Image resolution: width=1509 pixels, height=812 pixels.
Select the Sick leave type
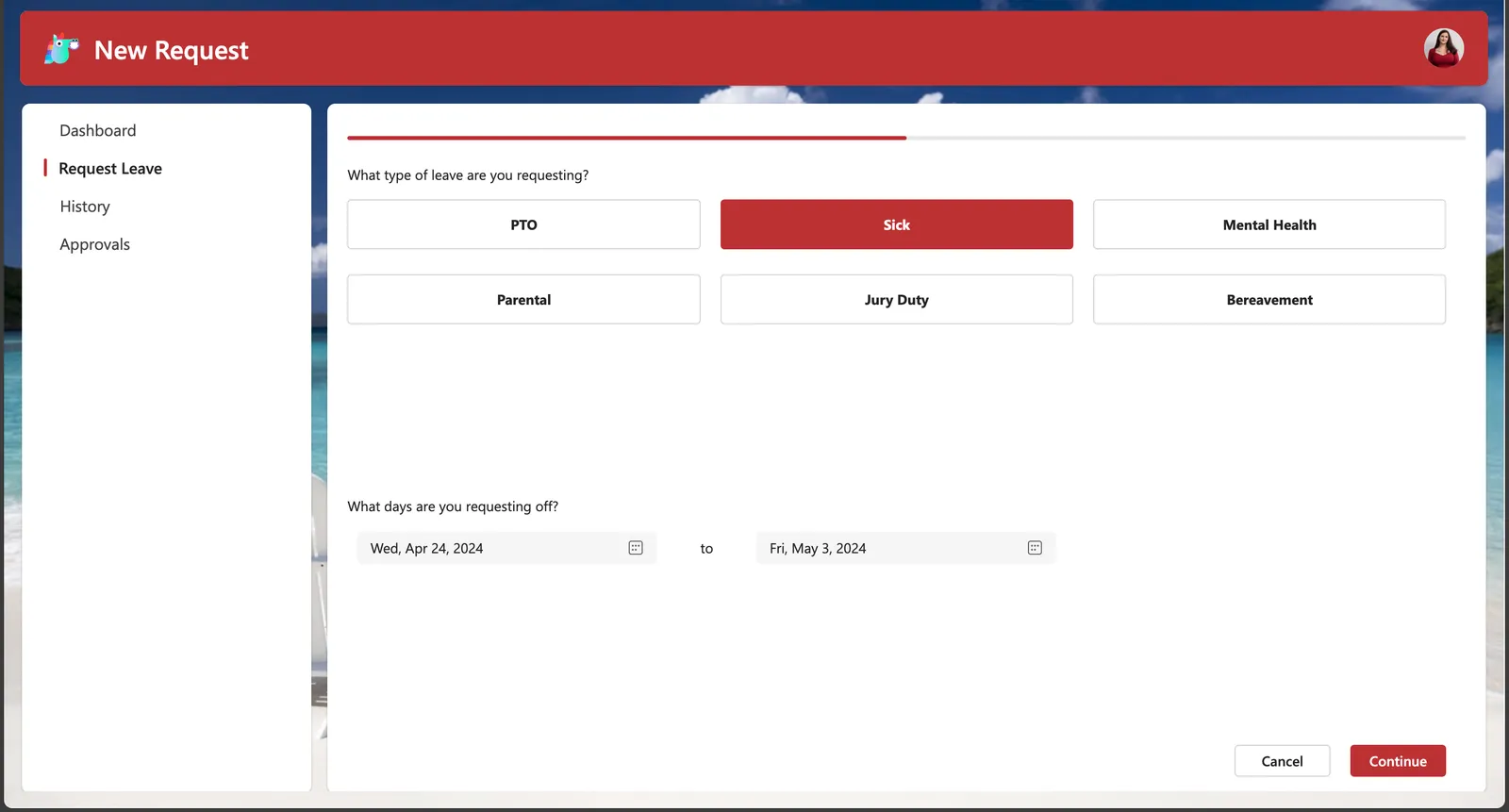pyautogui.click(x=897, y=224)
